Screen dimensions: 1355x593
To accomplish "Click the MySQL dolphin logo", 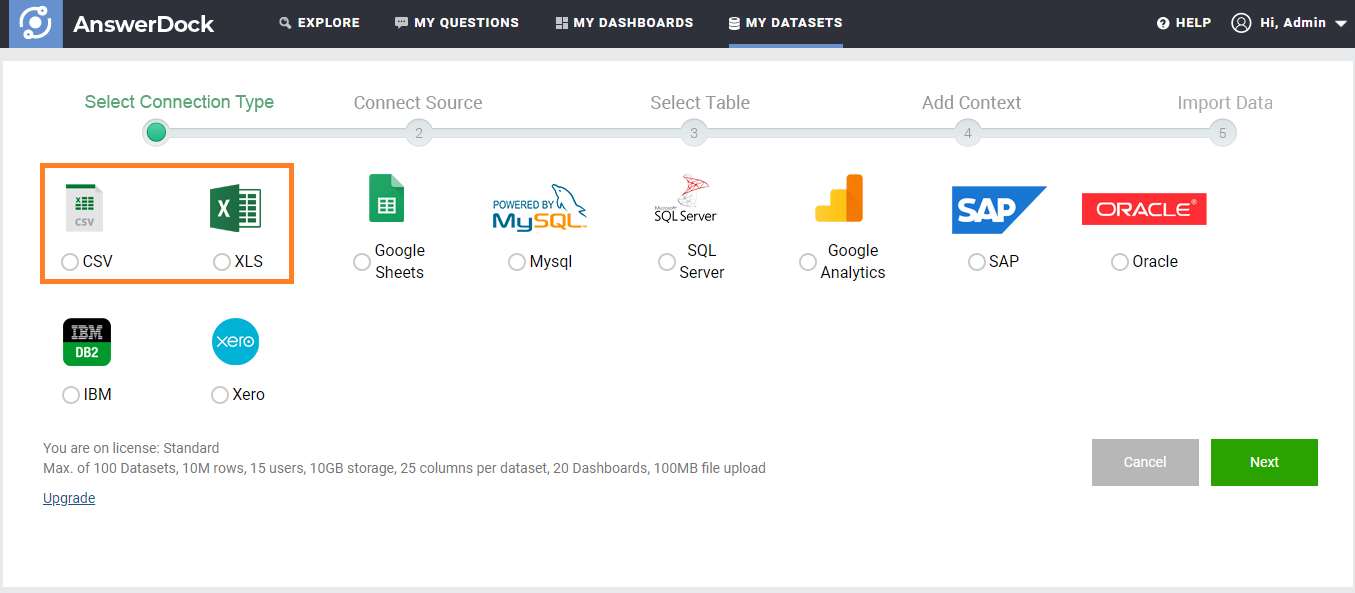I will pyautogui.click(x=540, y=208).
